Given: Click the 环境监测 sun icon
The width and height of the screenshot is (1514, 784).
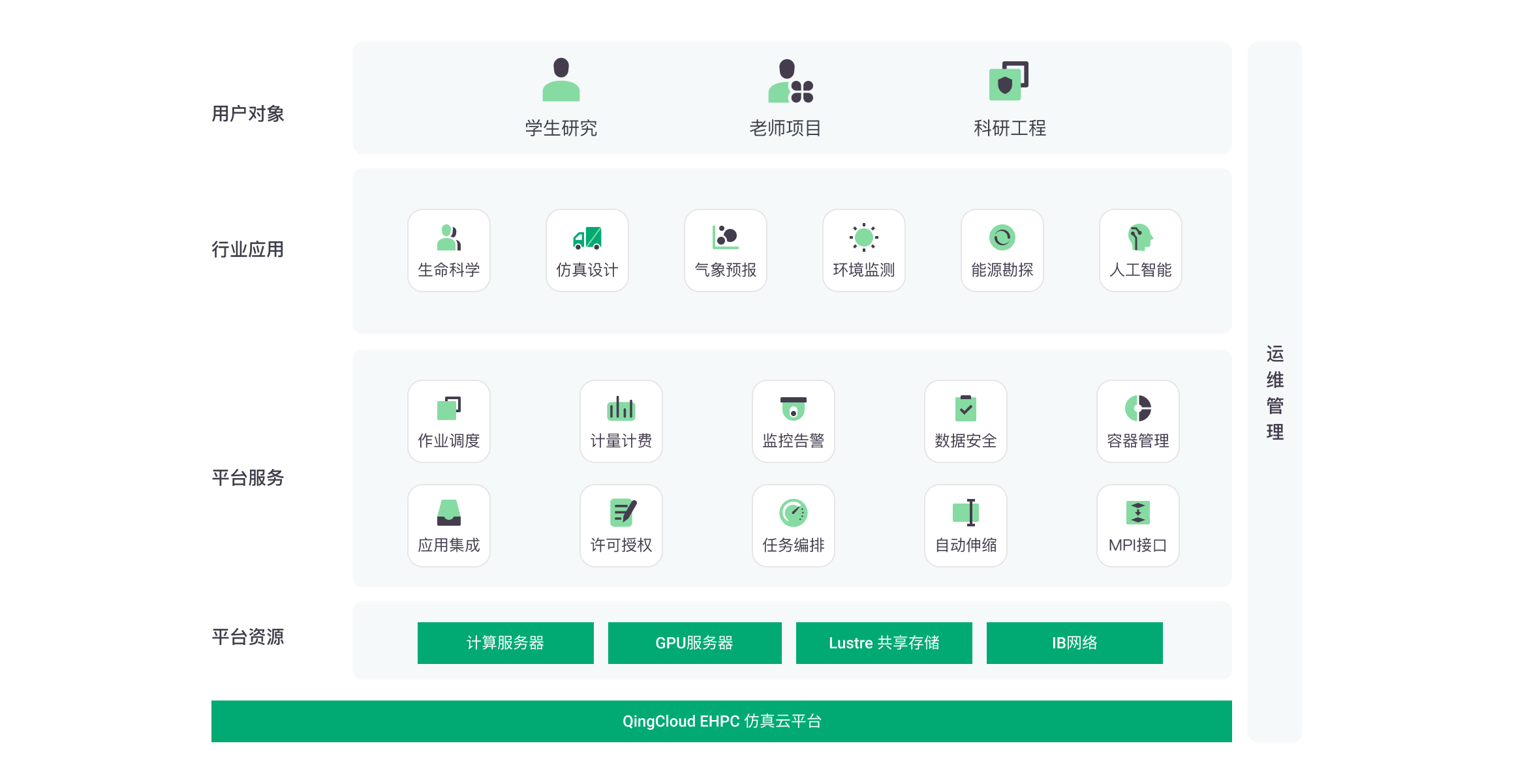Looking at the screenshot, I should click(x=864, y=237).
